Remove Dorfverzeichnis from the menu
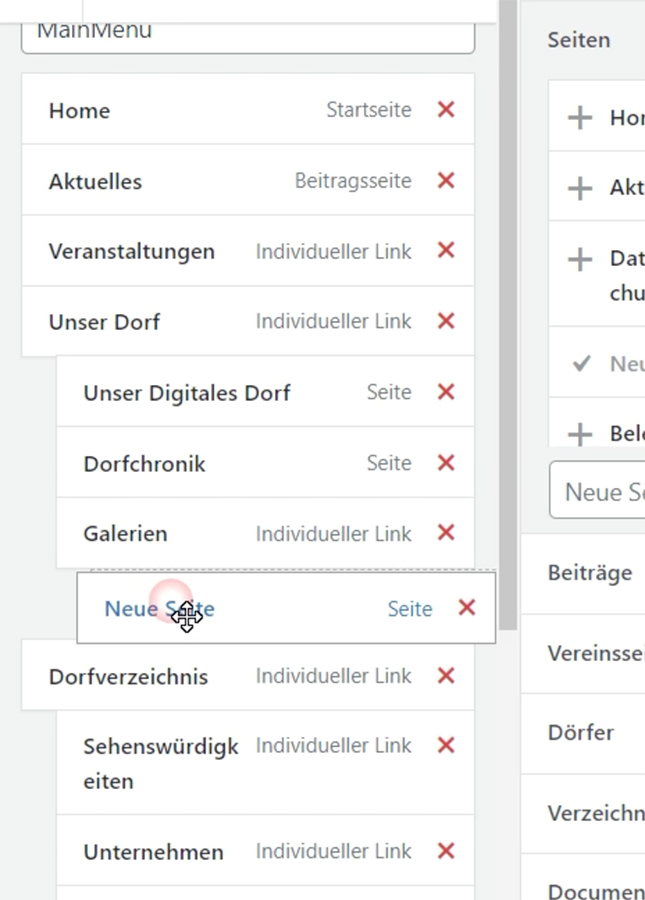Screen dimensions: 645x900 point(446,676)
